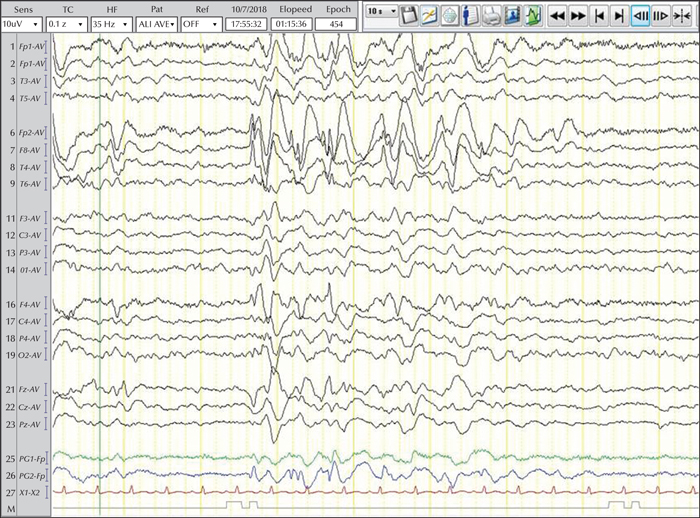The width and height of the screenshot is (700, 518).
Task: Select channel 3 T3-AV label
Action: click(x=30, y=81)
